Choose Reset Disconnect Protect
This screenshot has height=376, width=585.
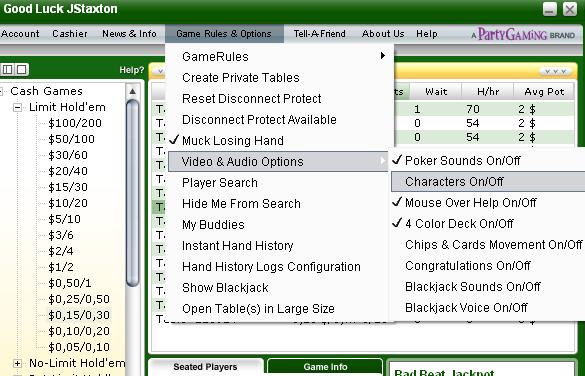[251, 98]
